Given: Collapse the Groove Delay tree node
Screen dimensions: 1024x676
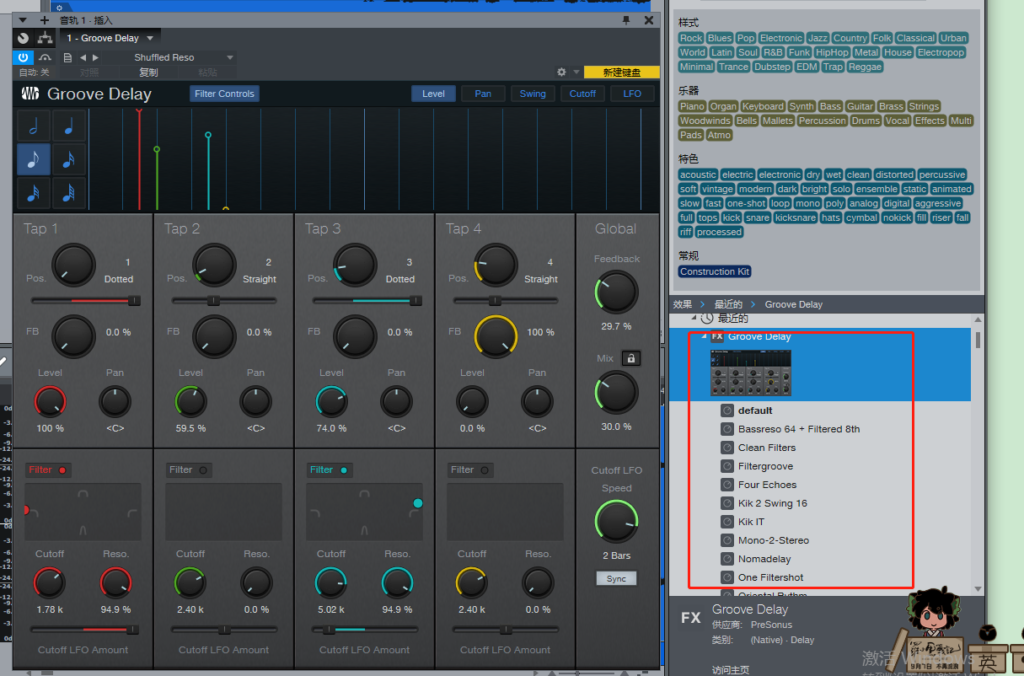Looking at the screenshot, I should click(703, 336).
